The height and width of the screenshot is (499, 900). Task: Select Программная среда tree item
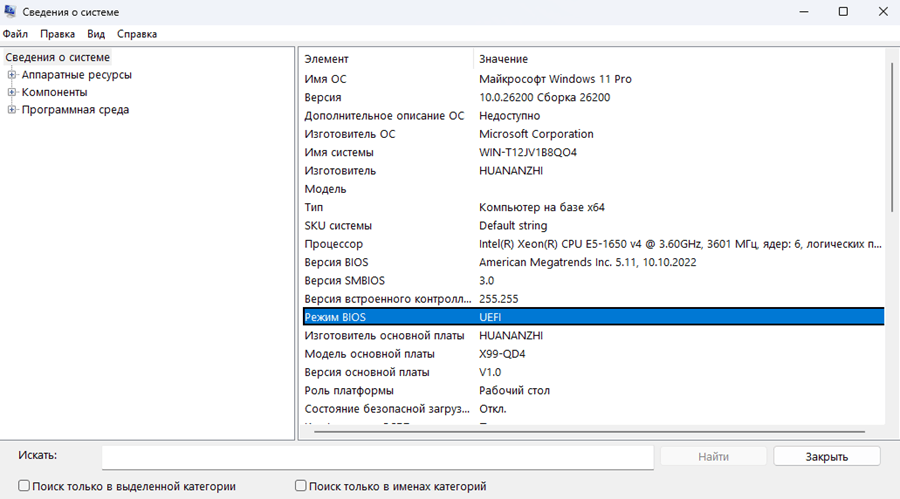point(75,110)
